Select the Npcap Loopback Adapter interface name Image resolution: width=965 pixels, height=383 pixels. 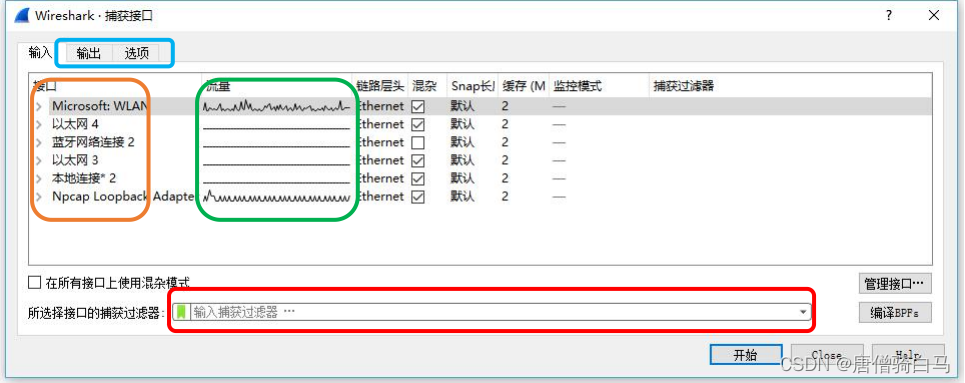point(123,197)
